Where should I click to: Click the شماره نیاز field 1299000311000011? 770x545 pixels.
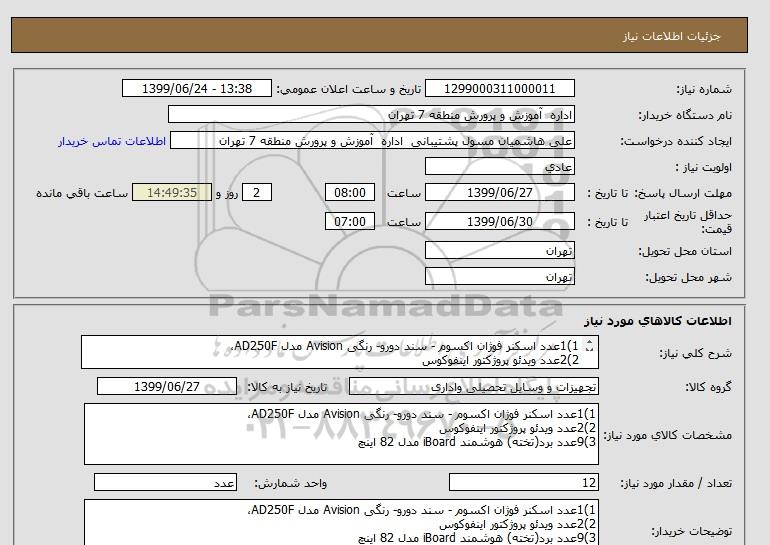tap(499, 89)
